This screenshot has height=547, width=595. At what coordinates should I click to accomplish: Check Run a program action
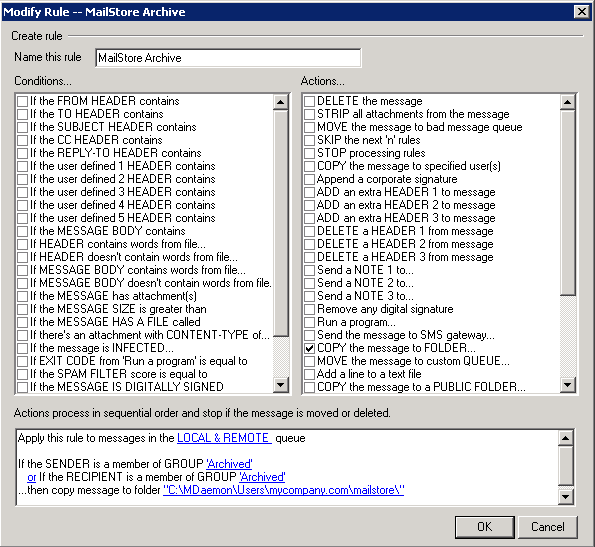tap(310, 322)
